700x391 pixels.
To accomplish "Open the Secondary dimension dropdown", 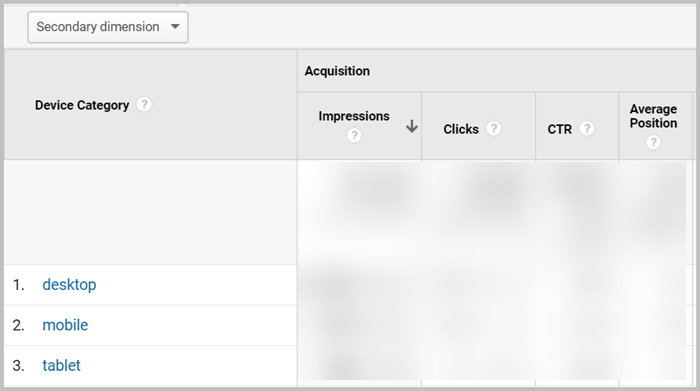I will click(108, 27).
